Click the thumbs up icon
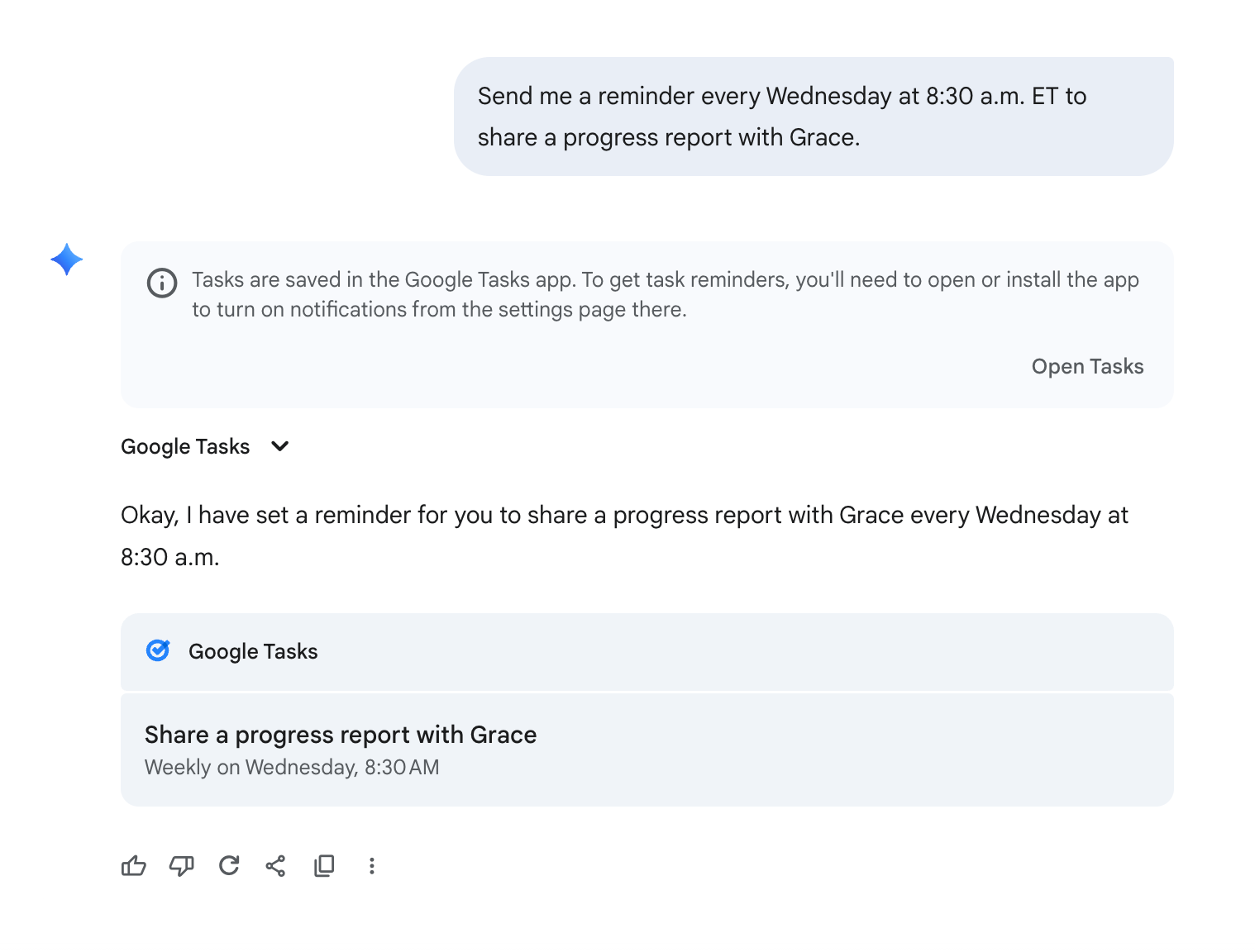 coord(134,865)
